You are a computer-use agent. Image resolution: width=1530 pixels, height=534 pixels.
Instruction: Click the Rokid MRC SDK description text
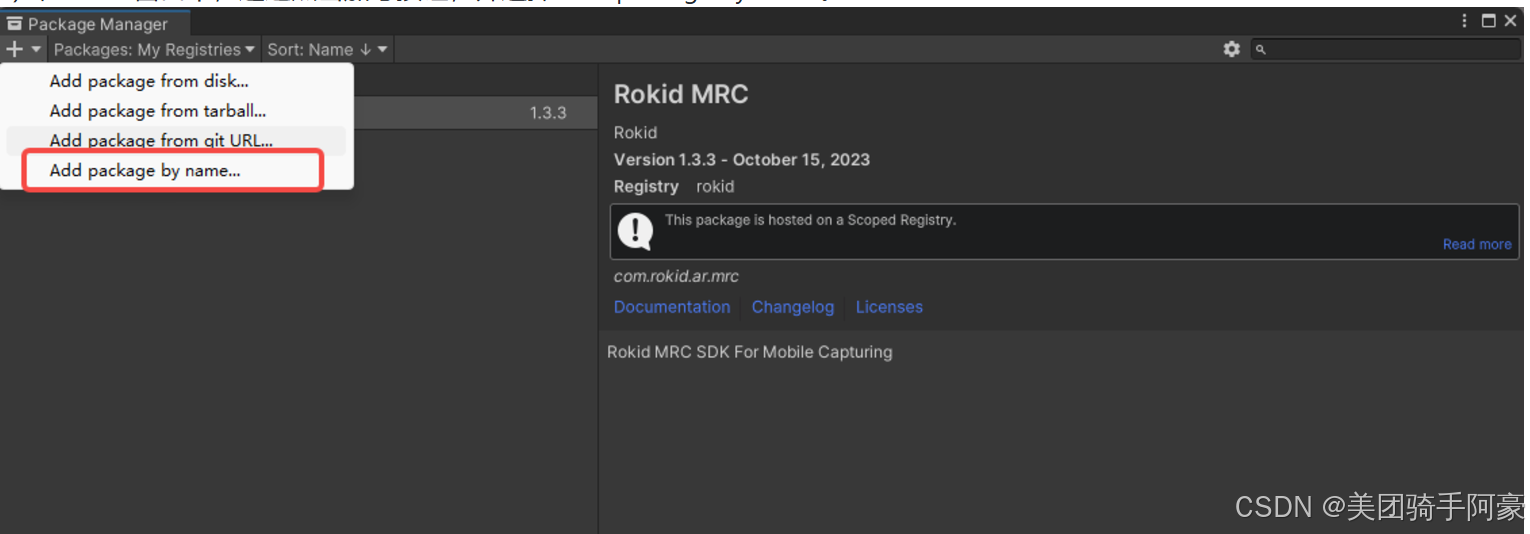pyautogui.click(x=750, y=352)
